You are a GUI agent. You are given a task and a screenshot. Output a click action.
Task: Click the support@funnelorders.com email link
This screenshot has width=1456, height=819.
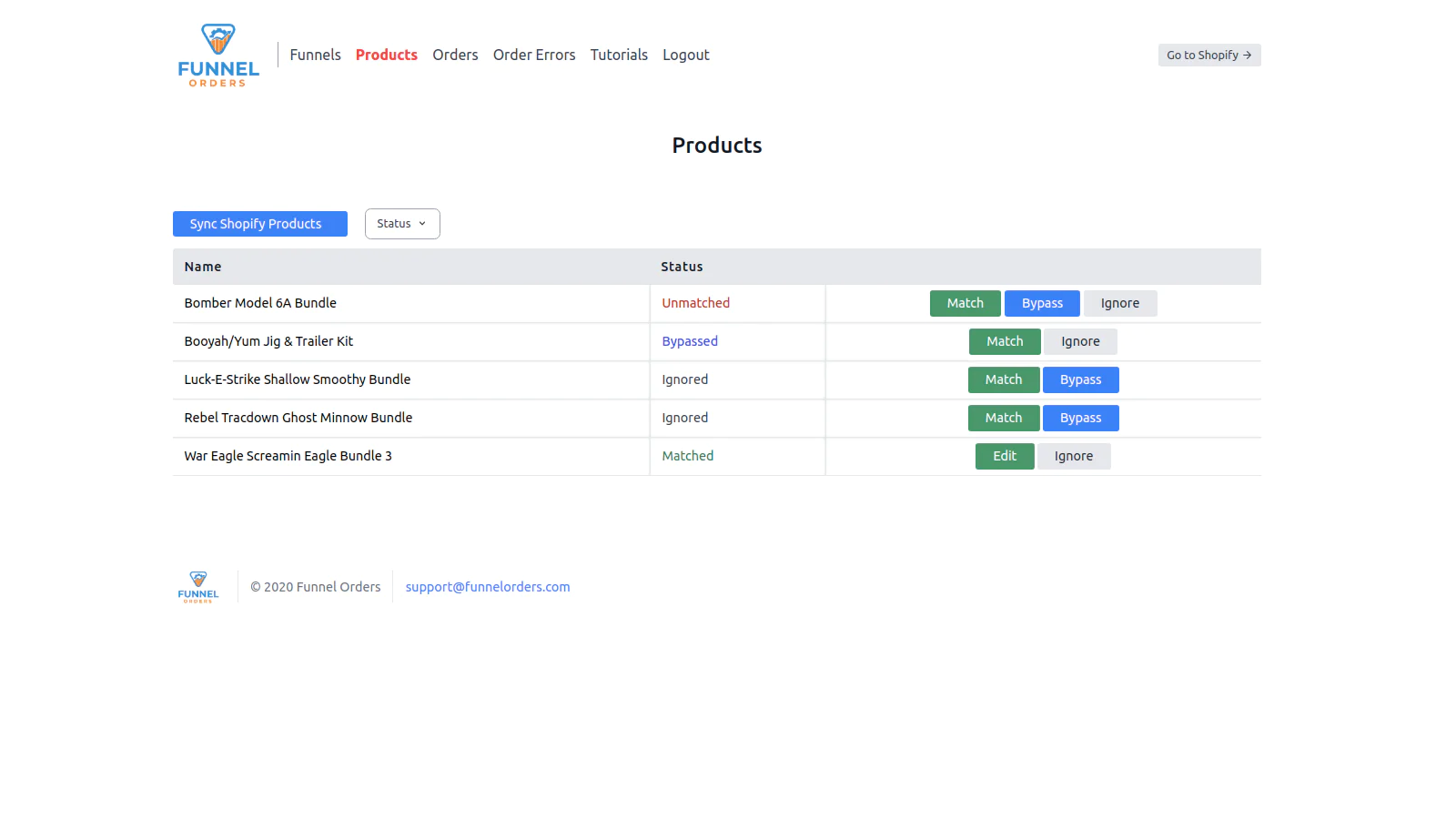[x=488, y=587]
